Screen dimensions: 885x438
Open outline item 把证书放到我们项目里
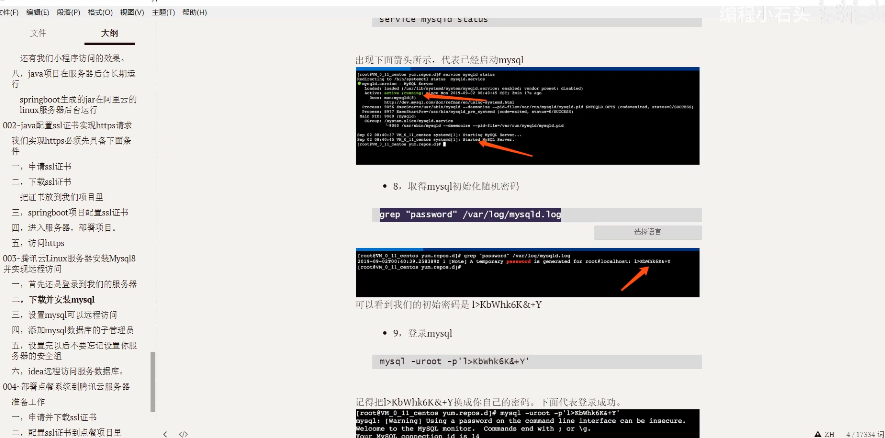[62, 197]
